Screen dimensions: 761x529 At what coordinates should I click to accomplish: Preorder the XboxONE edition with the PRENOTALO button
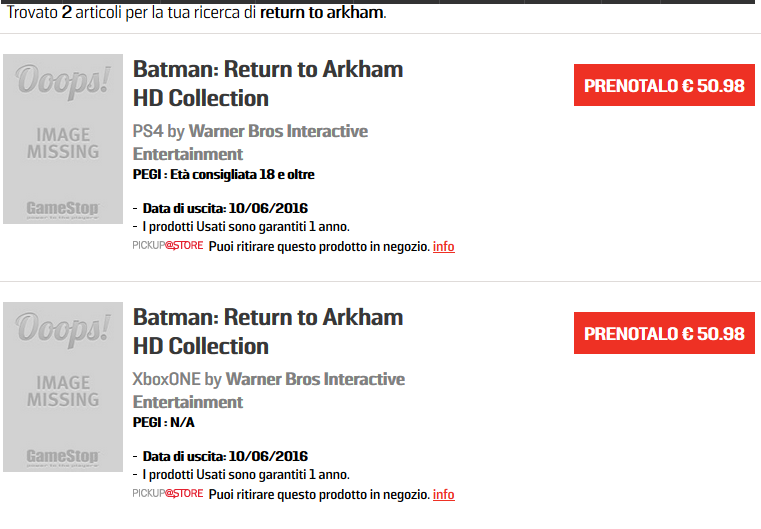664,333
